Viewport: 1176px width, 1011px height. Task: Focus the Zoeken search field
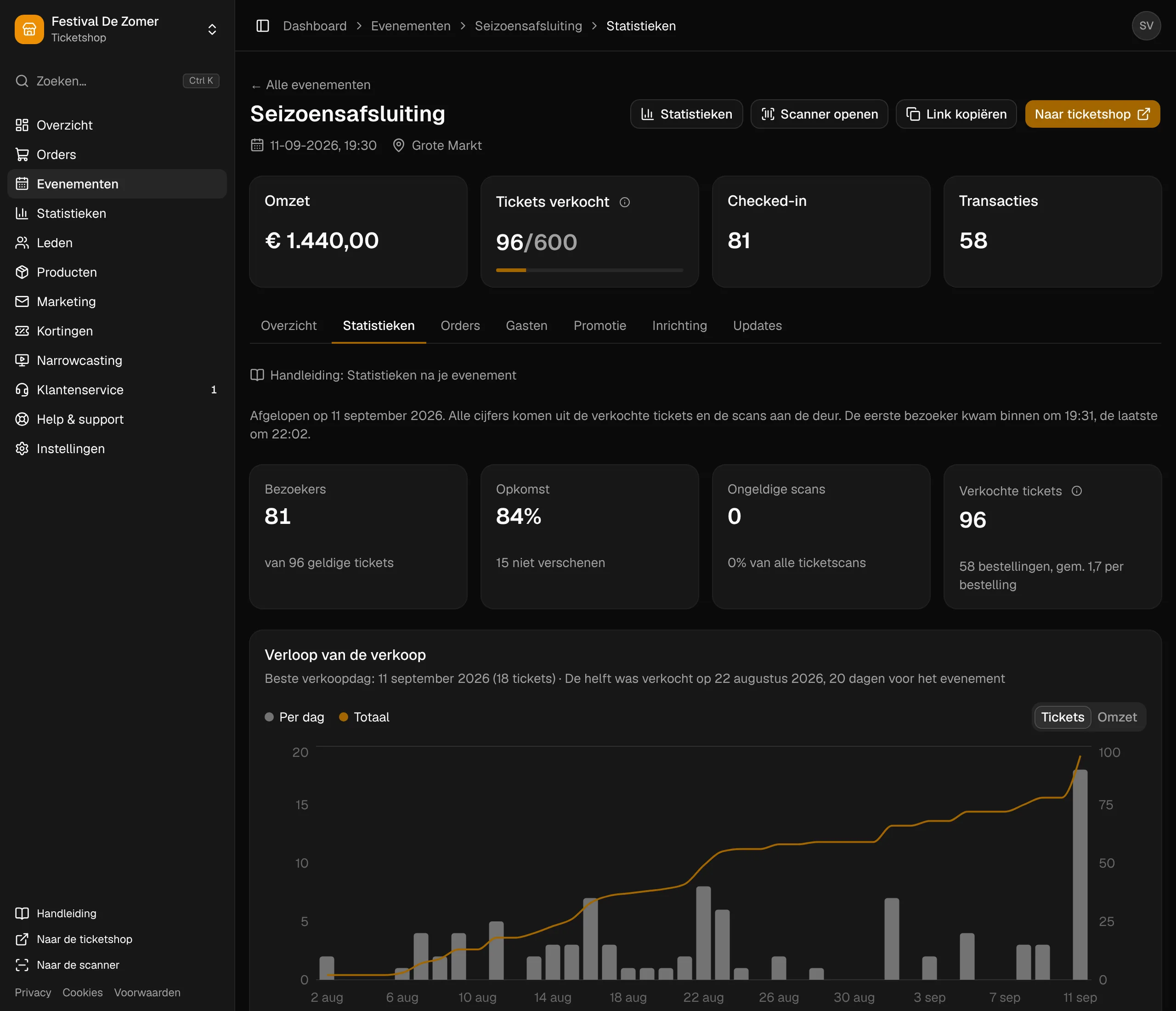coord(117,80)
